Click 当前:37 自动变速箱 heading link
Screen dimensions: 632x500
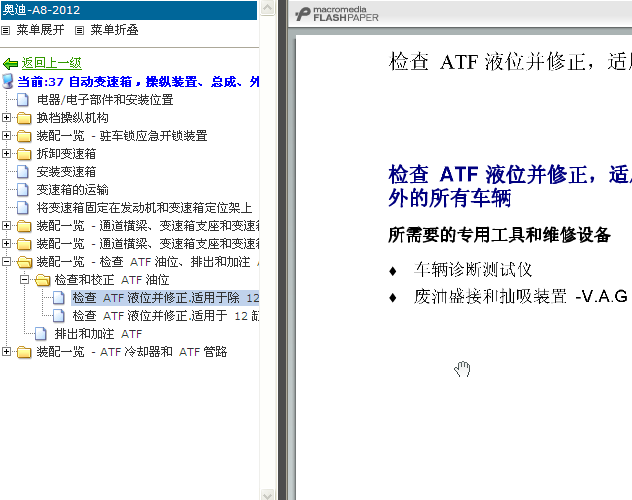tap(138, 82)
